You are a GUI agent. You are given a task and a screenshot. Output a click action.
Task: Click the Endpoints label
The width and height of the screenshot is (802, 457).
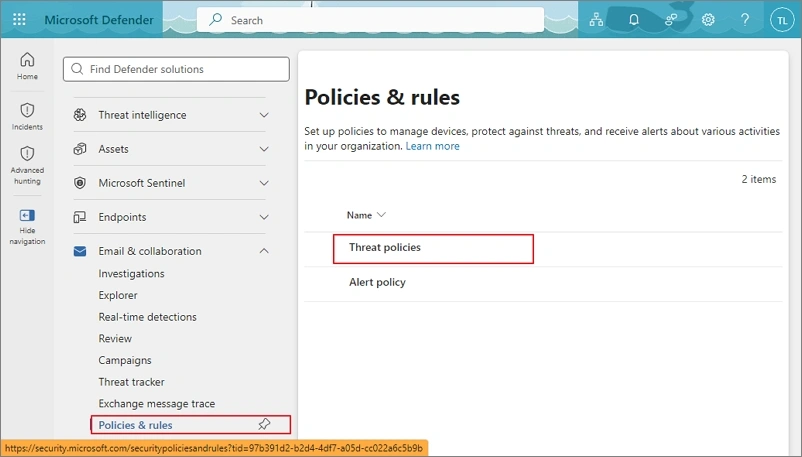pos(122,217)
